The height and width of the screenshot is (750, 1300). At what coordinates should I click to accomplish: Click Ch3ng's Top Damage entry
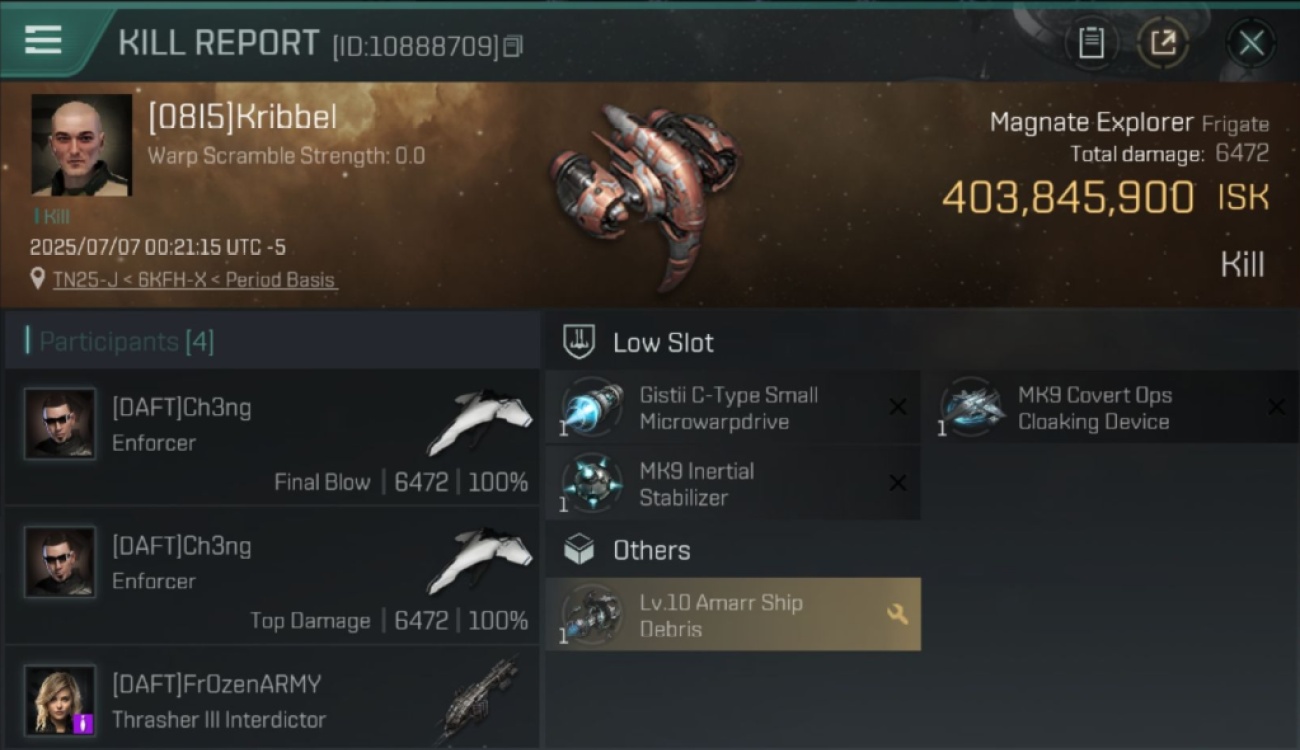coord(272,576)
